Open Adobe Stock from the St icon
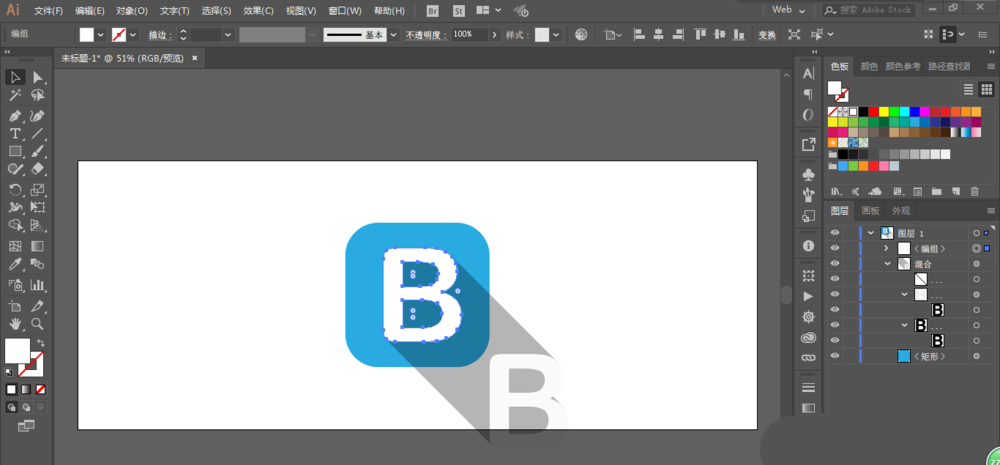Screen dimensions: 1000x465 (x=459, y=11)
